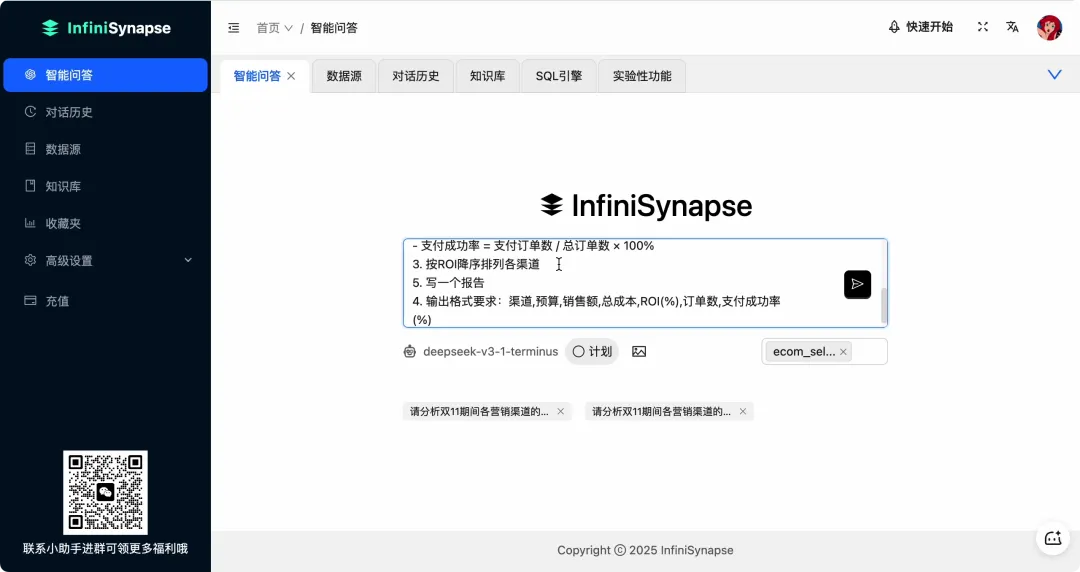Screen dimensions: 1080x572
Task: Switch to the SQL引擎 tab
Action: [x=559, y=76]
